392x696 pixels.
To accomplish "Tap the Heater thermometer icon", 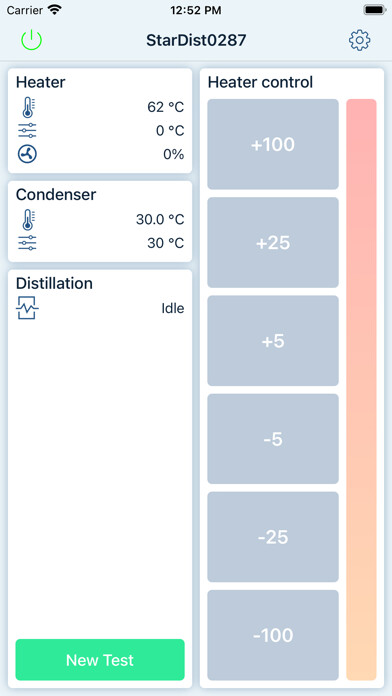I will pyautogui.click(x=28, y=107).
